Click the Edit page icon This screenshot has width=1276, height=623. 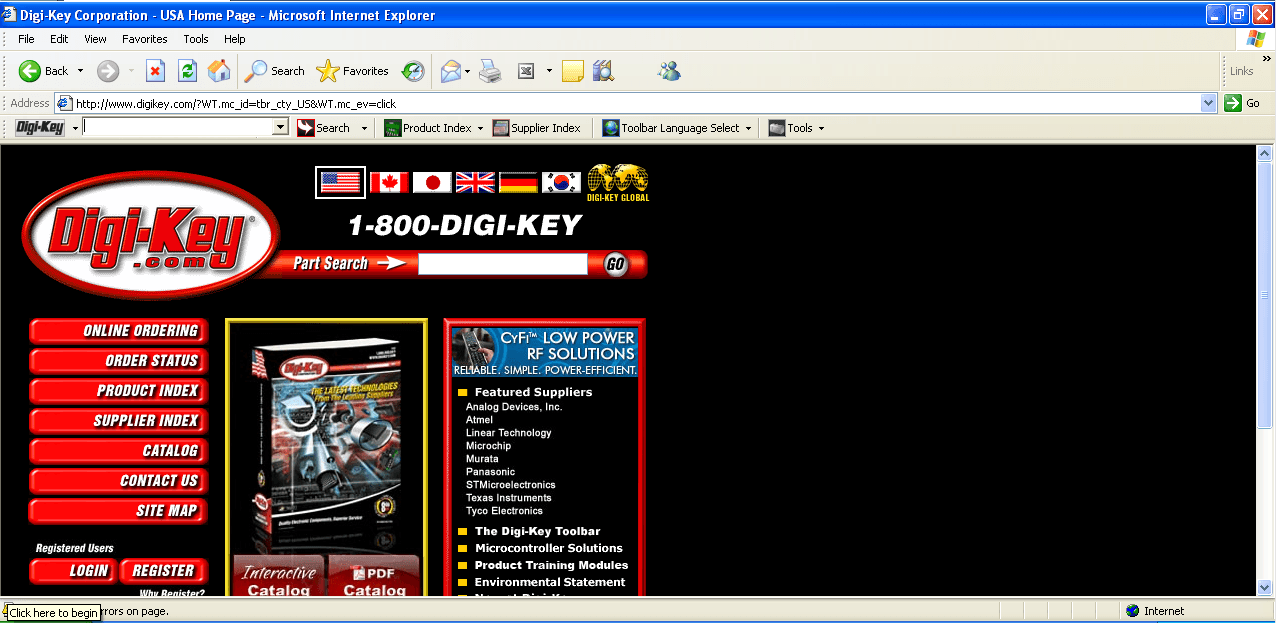click(526, 71)
